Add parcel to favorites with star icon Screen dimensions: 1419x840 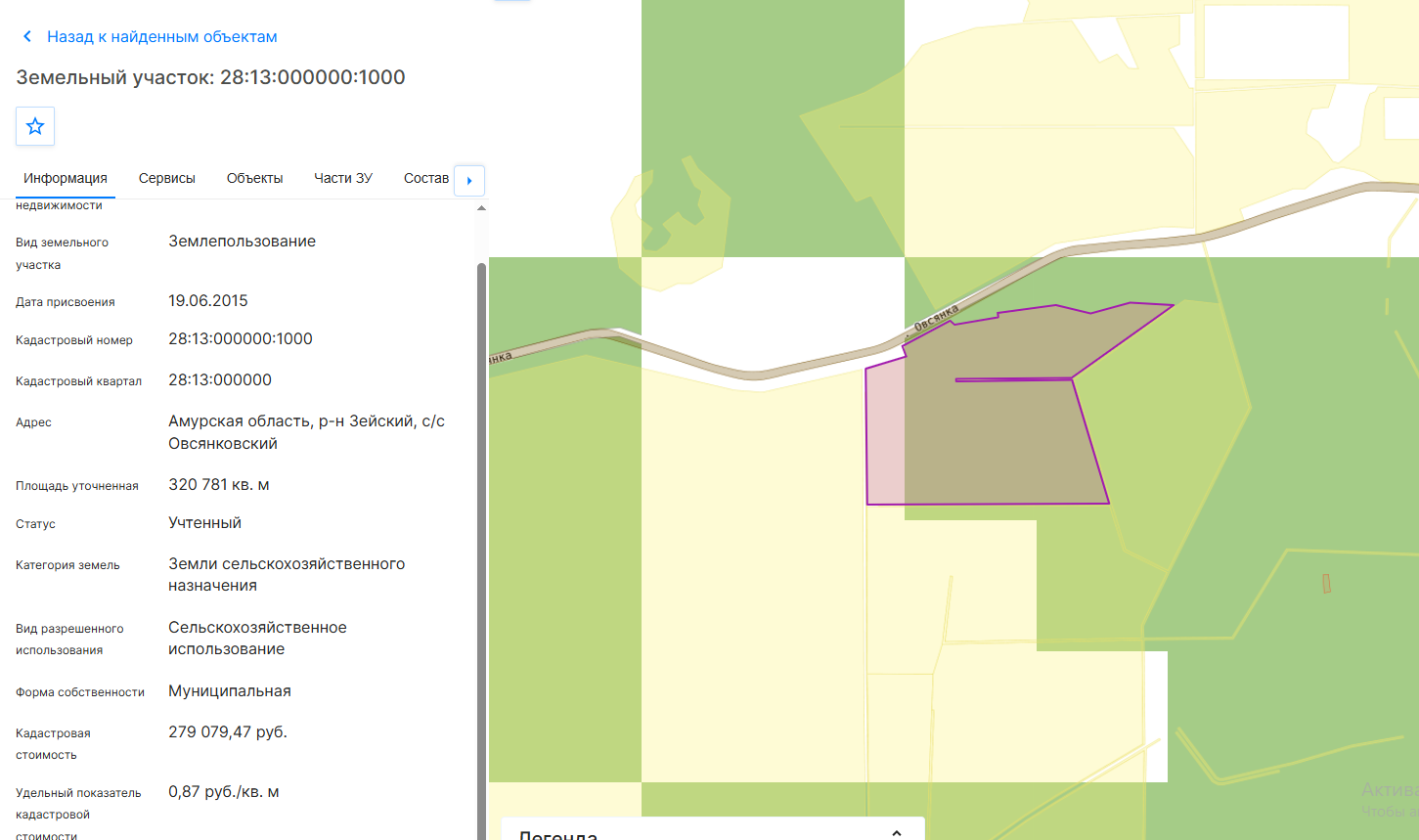point(35,126)
